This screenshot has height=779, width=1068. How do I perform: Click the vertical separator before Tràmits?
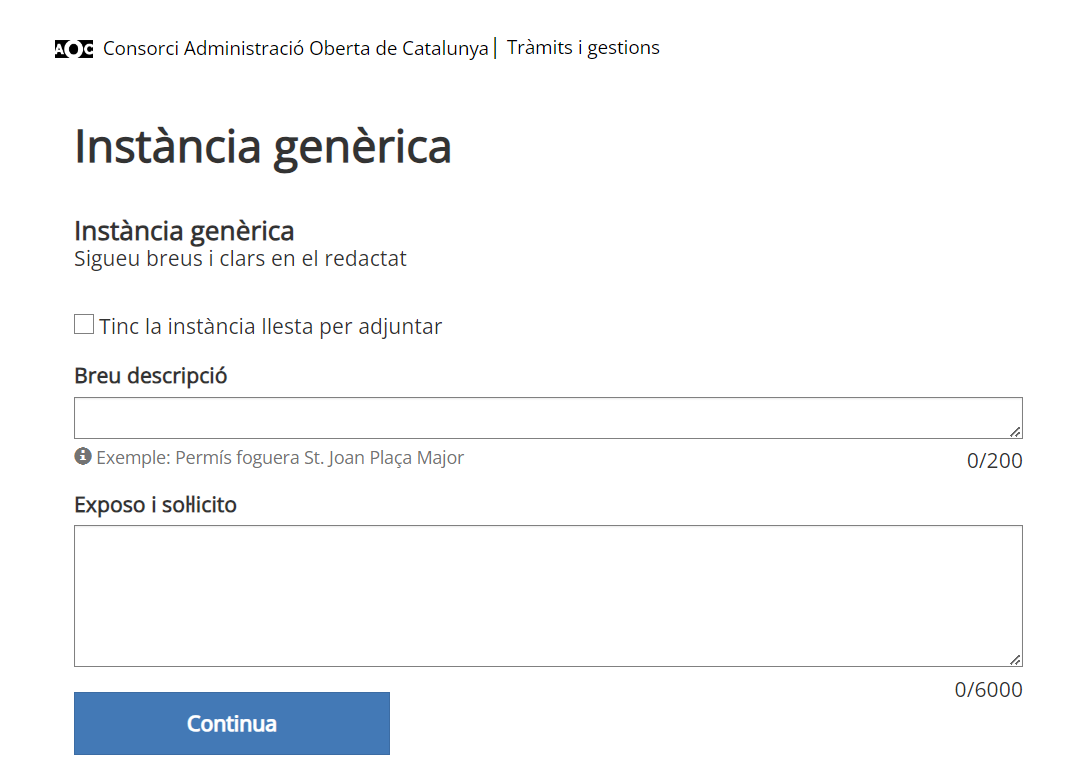pos(495,48)
